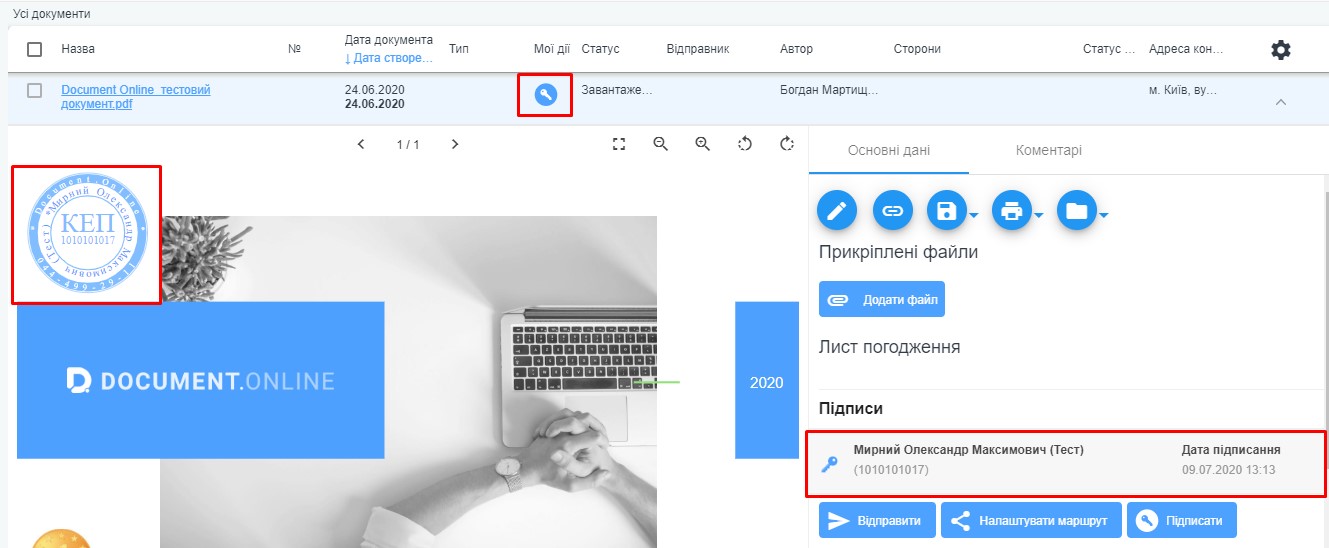Click the Статус column header
Viewport: 1329px width, 548px height.
(x=600, y=49)
